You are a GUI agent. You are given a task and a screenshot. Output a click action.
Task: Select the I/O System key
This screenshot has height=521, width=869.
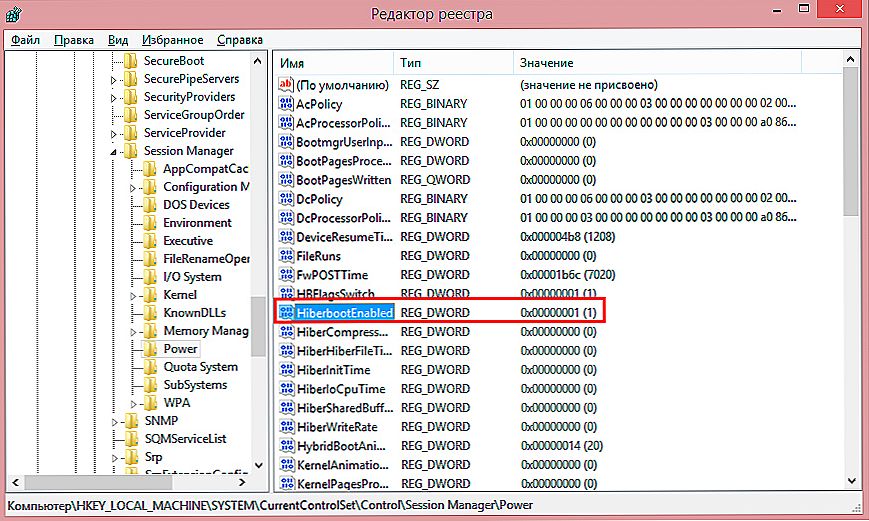pyautogui.click(x=192, y=277)
